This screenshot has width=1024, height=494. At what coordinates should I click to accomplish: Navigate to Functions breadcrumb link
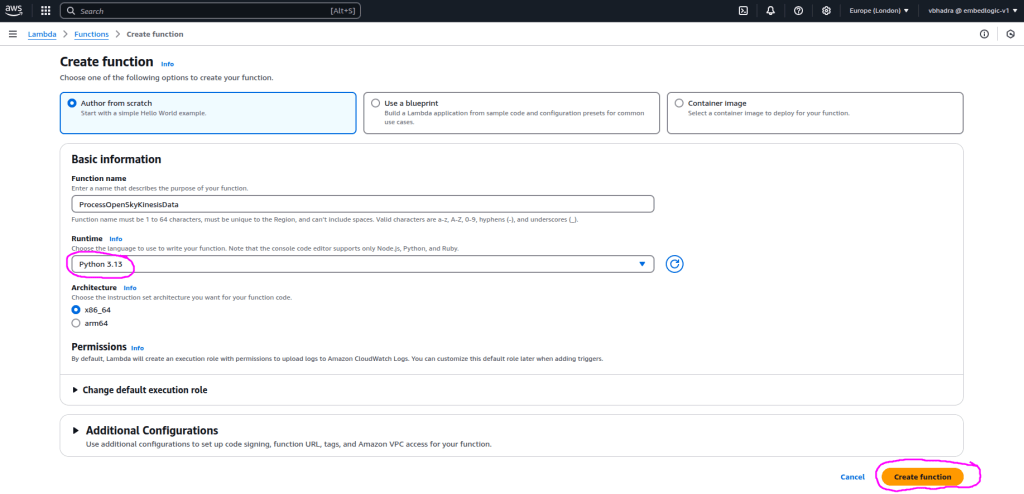92,34
